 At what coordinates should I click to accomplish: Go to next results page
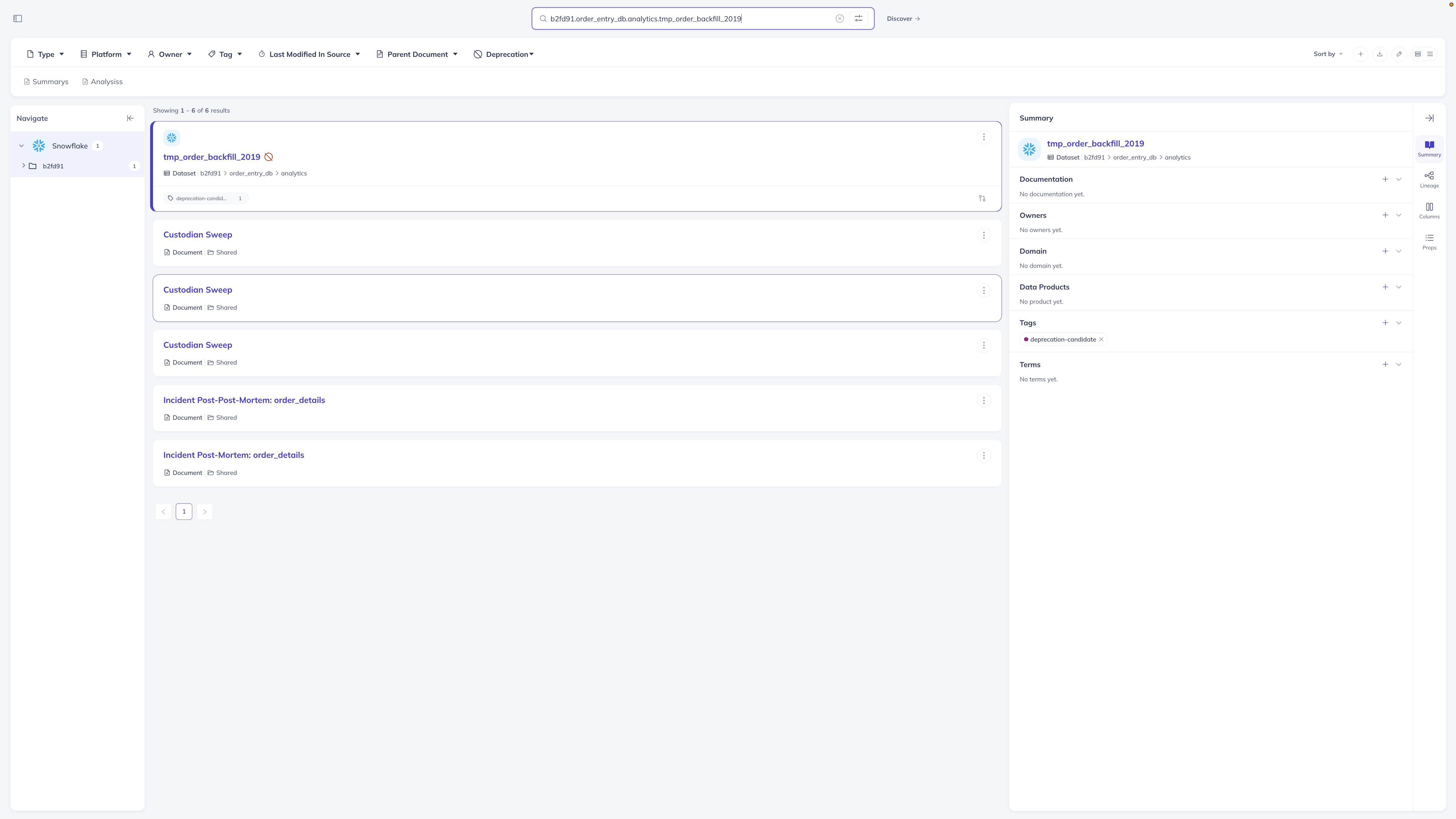205,512
